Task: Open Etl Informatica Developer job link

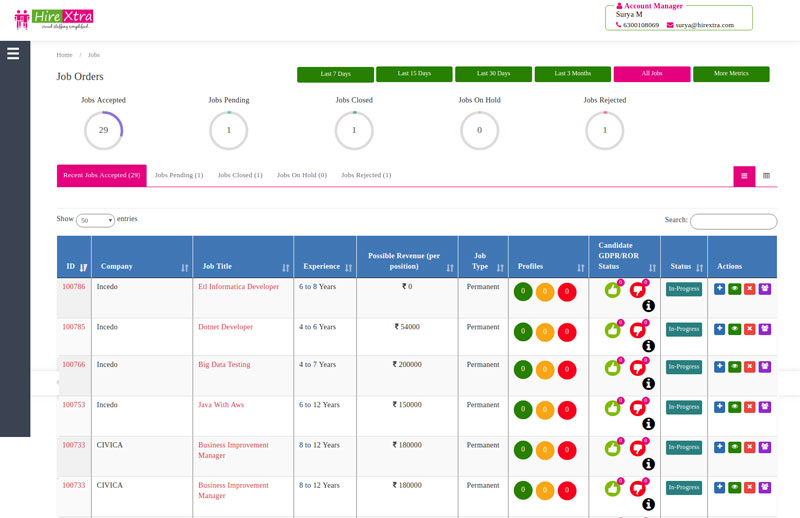Action: click(238, 287)
